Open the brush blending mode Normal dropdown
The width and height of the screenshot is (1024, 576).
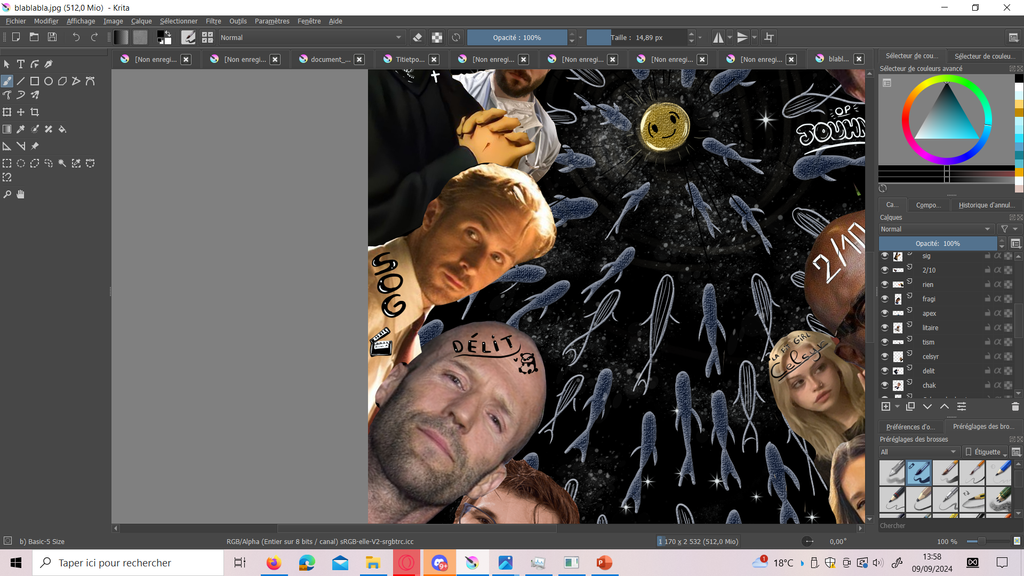coord(310,37)
